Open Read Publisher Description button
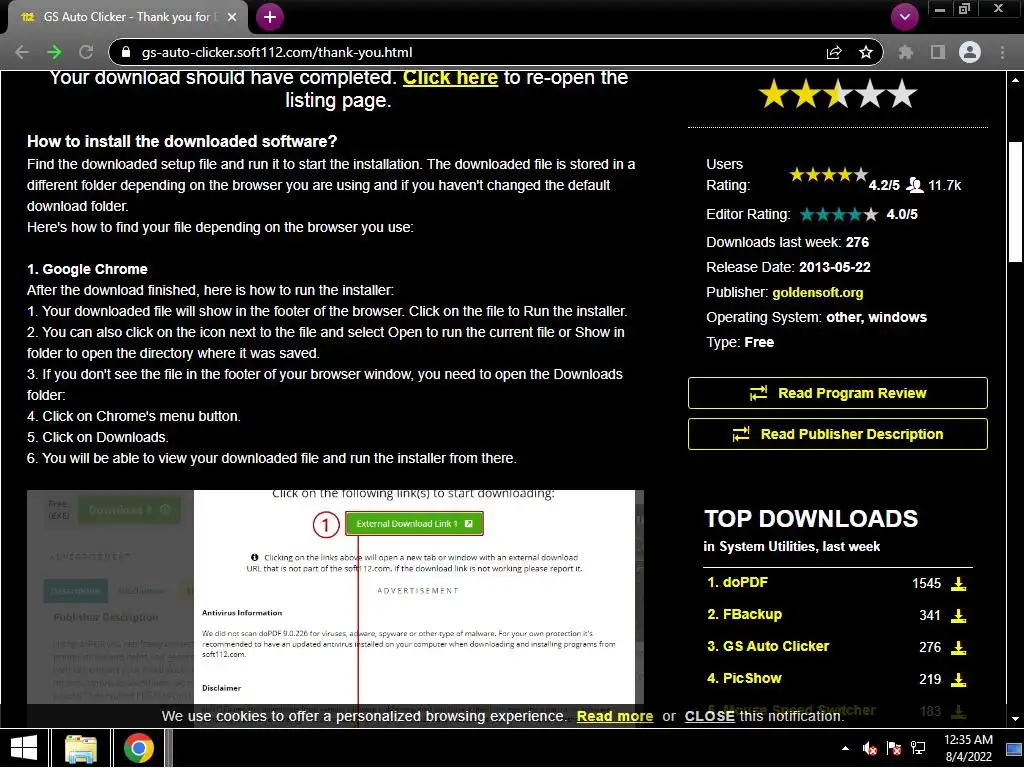This screenshot has height=768, width=1024. point(837,434)
